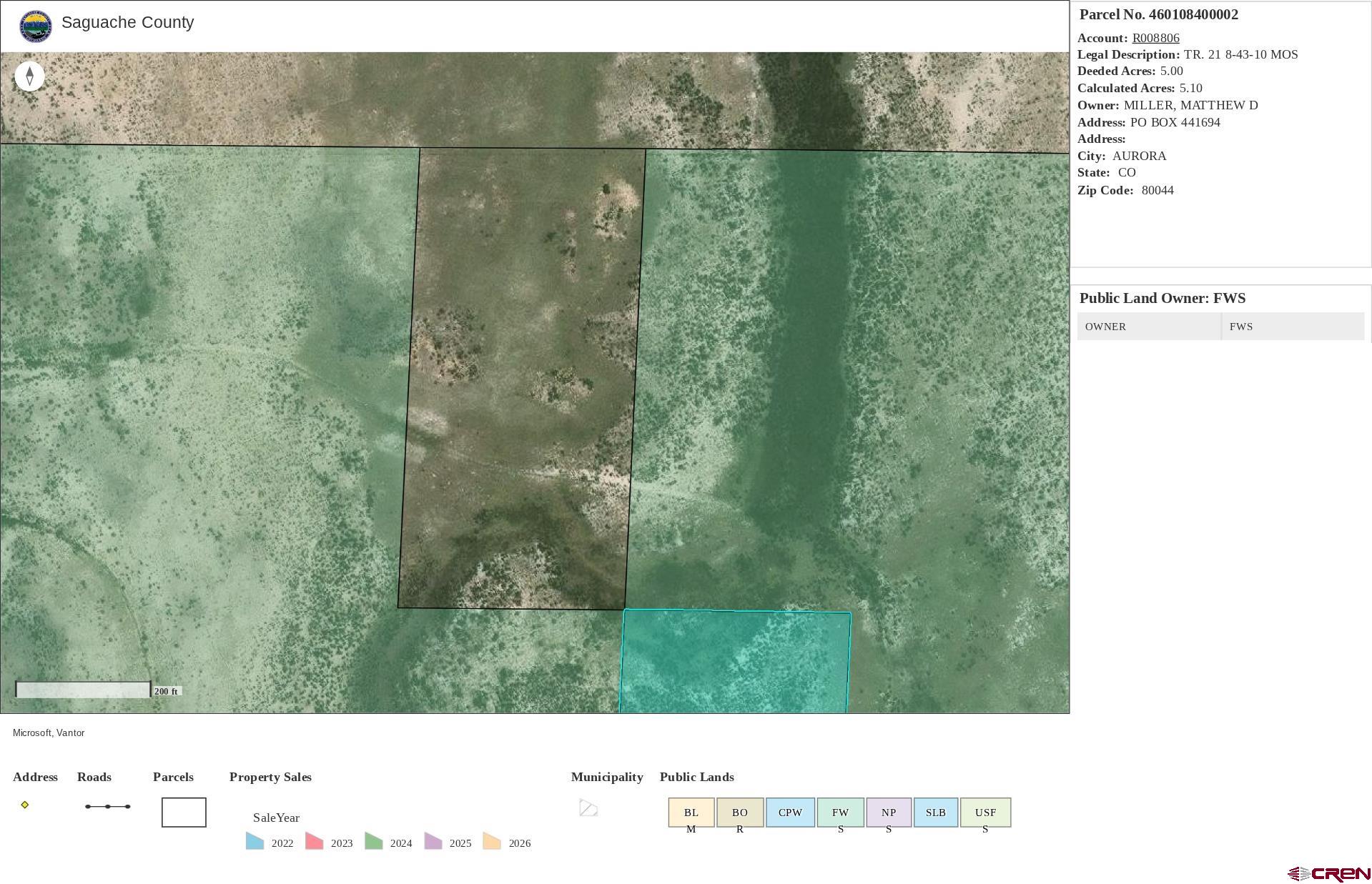Screen dimensions: 1372x884
Task: Click the Parcels rectangle legend symbol
Action: pyautogui.click(x=184, y=813)
